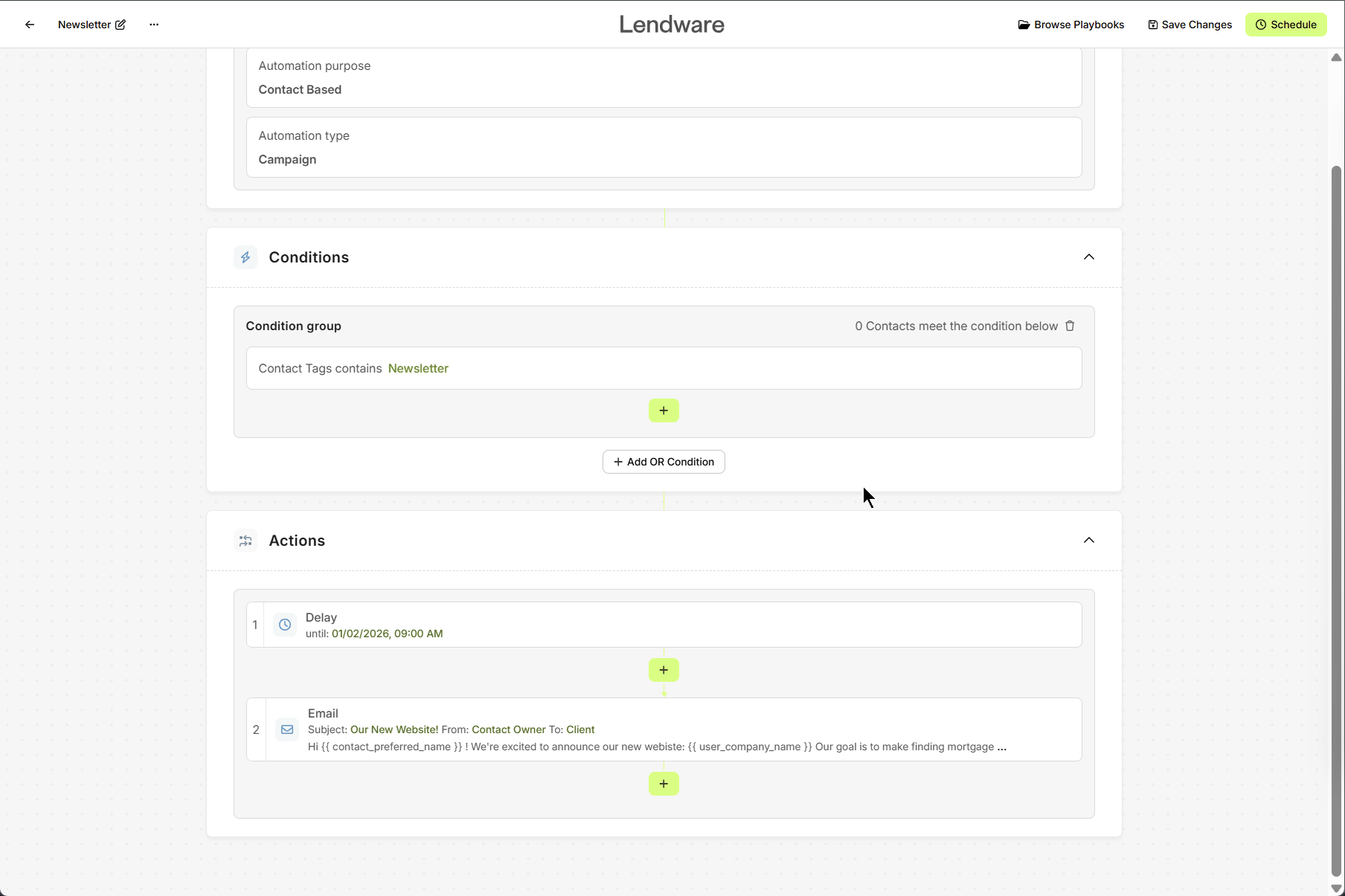Click Save Changes
The image size is (1345, 896).
(1190, 25)
